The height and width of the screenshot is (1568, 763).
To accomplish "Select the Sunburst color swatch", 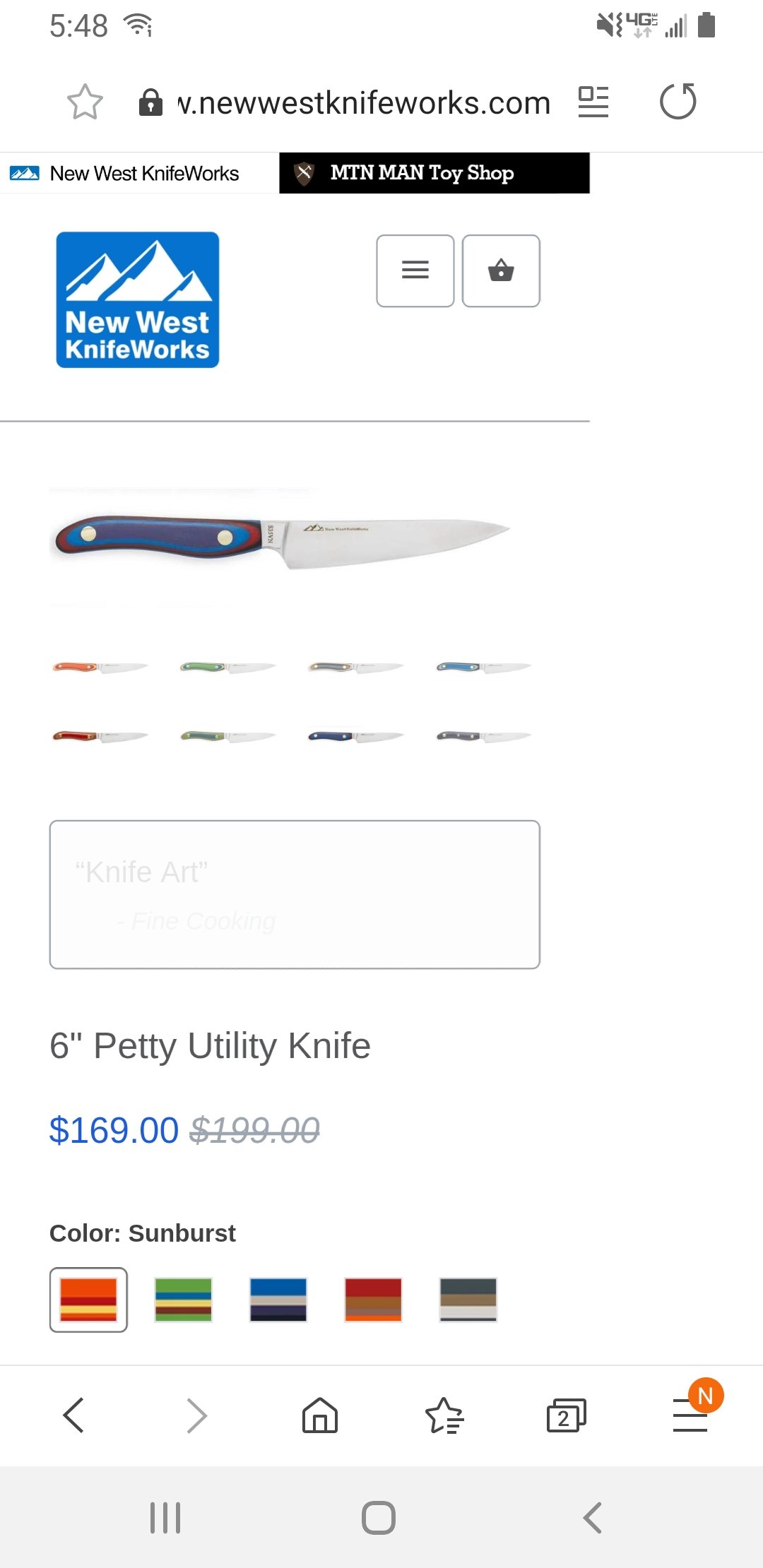I will [x=88, y=1300].
